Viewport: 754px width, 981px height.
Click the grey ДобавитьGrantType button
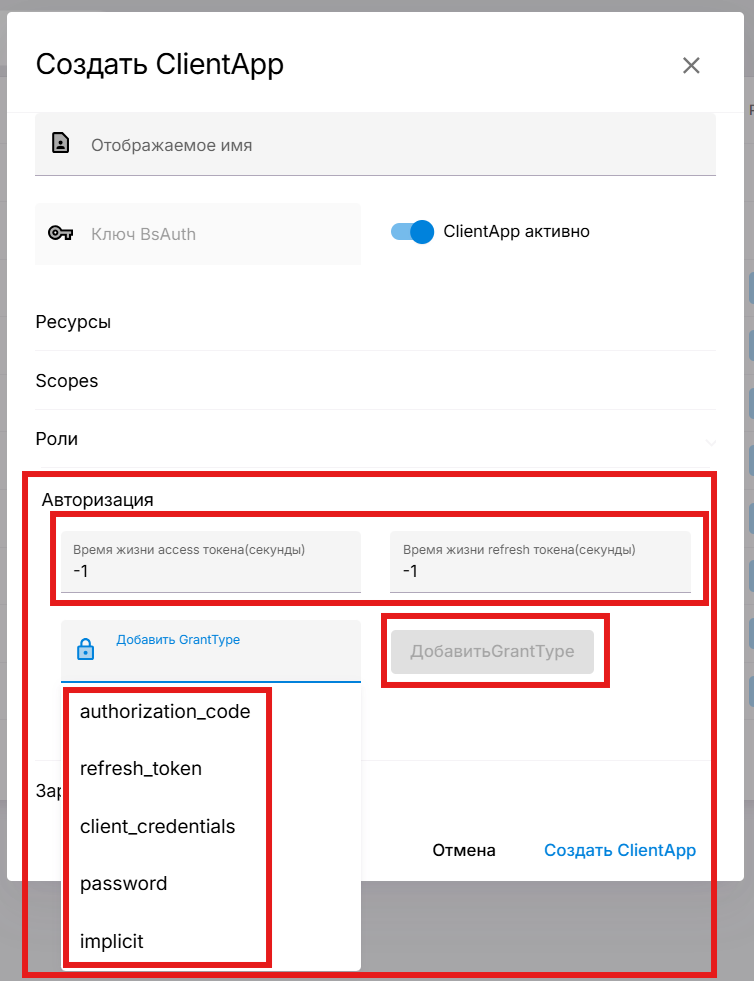pos(492,652)
